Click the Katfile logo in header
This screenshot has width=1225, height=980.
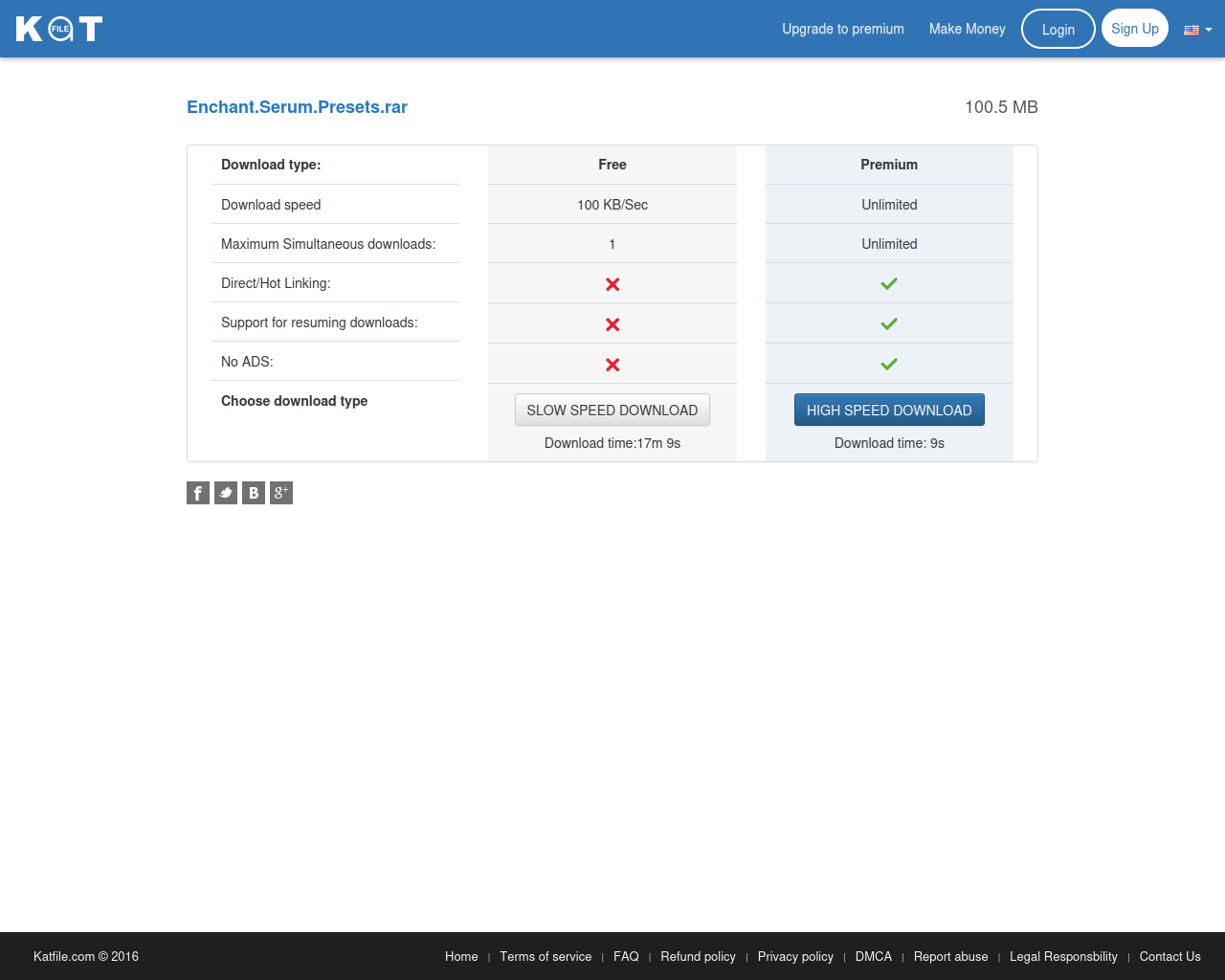click(x=59, y=29)
